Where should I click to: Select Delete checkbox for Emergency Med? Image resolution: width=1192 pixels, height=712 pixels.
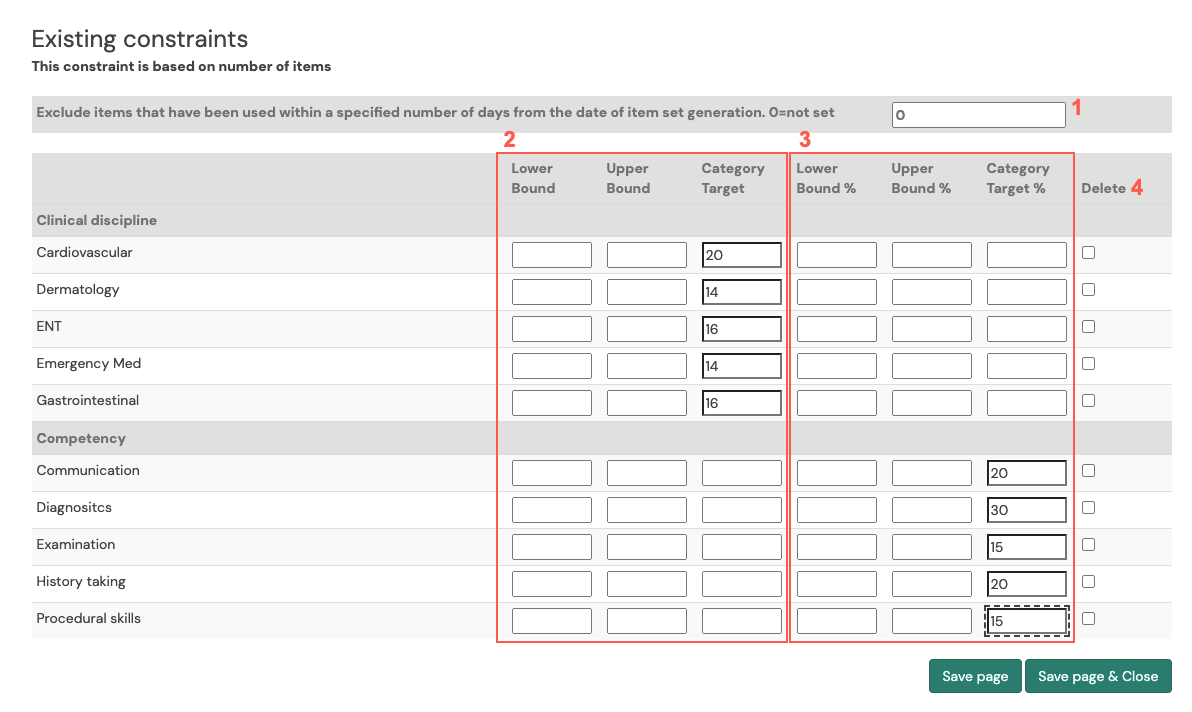tap(1089, 364)
